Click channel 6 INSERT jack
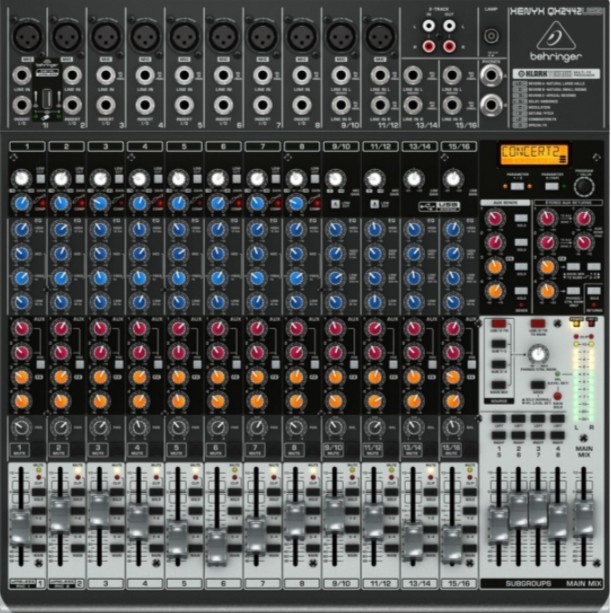This screenshot has width=611, height=613. 223,105
